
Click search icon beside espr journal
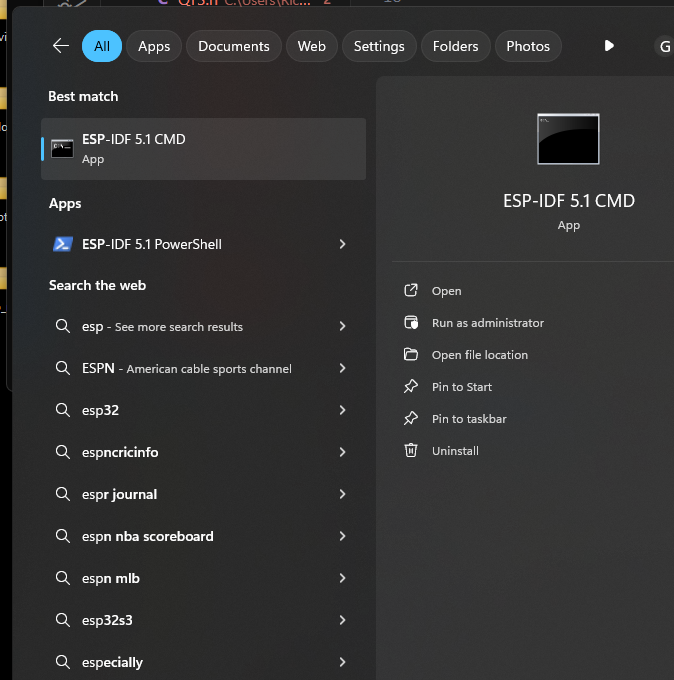[62, 494]
